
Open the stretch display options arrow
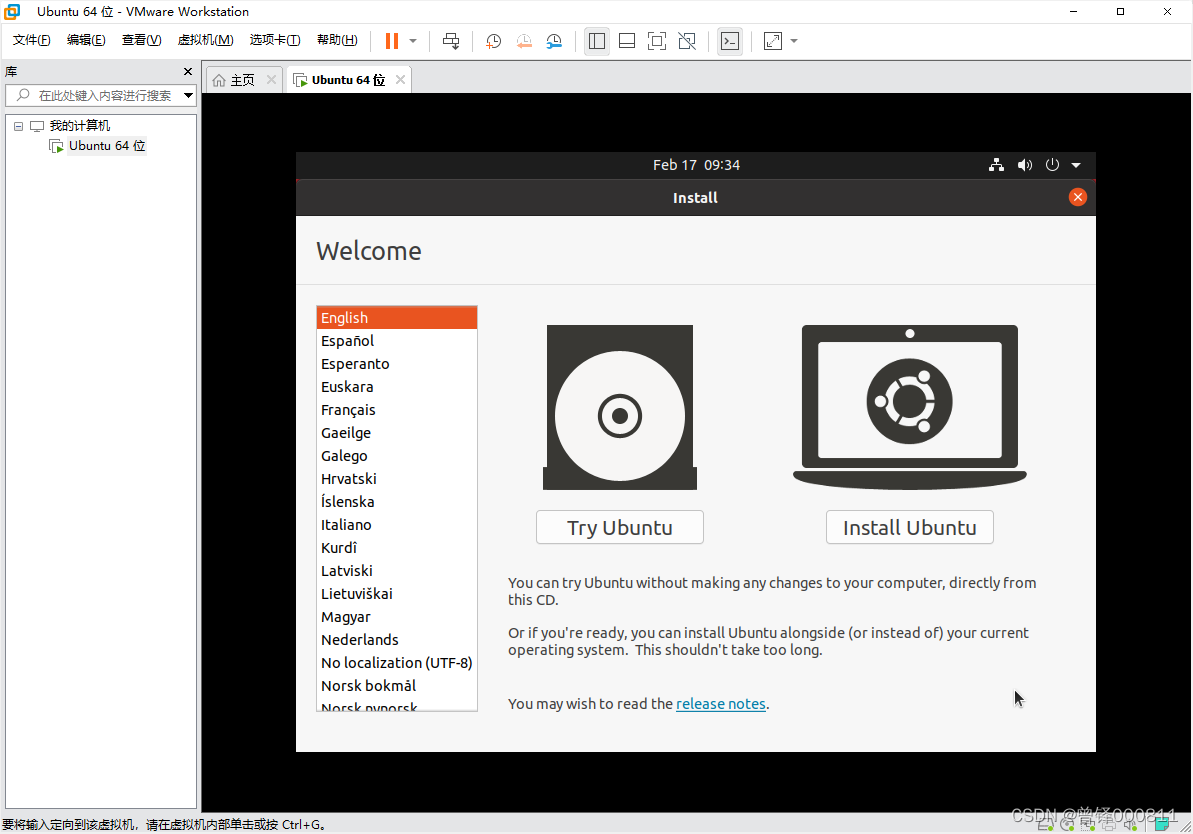[x=794, y=41]
